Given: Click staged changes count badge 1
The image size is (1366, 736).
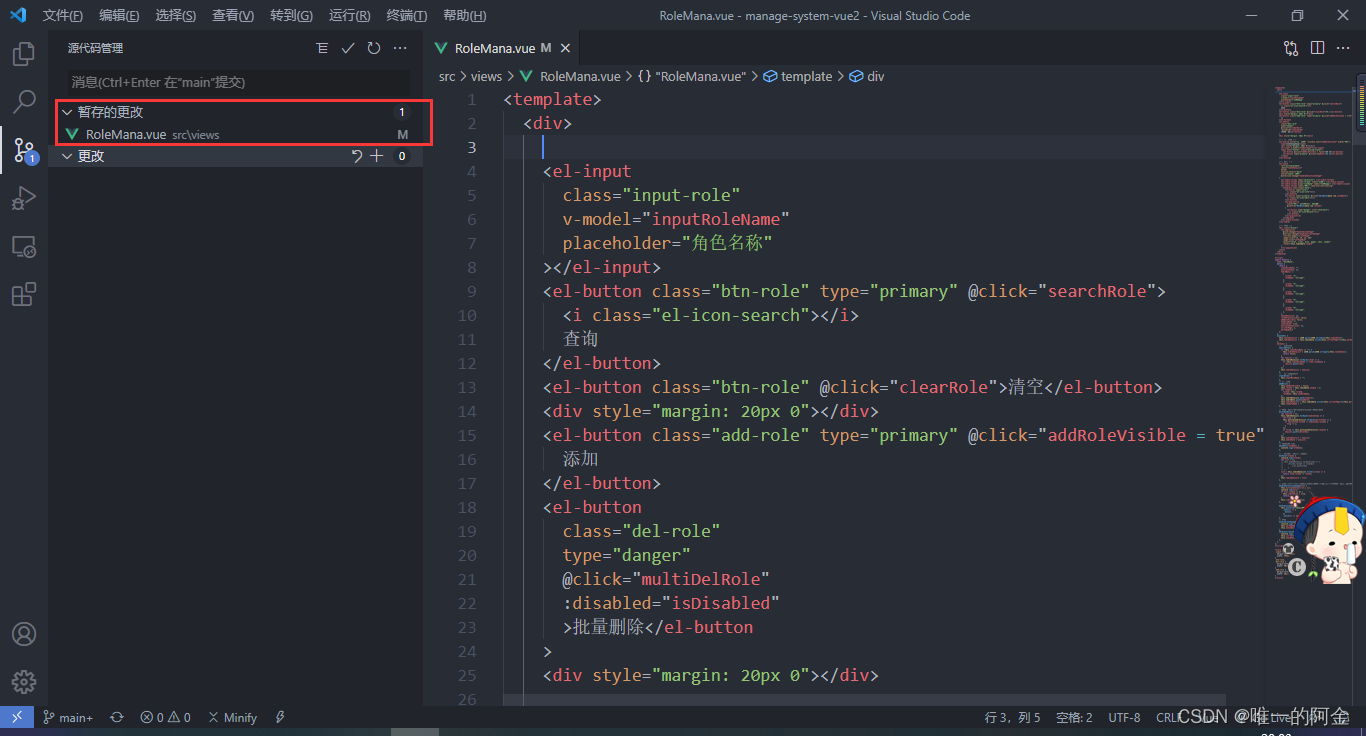Looking at the screenshot, I should (402, 112).
